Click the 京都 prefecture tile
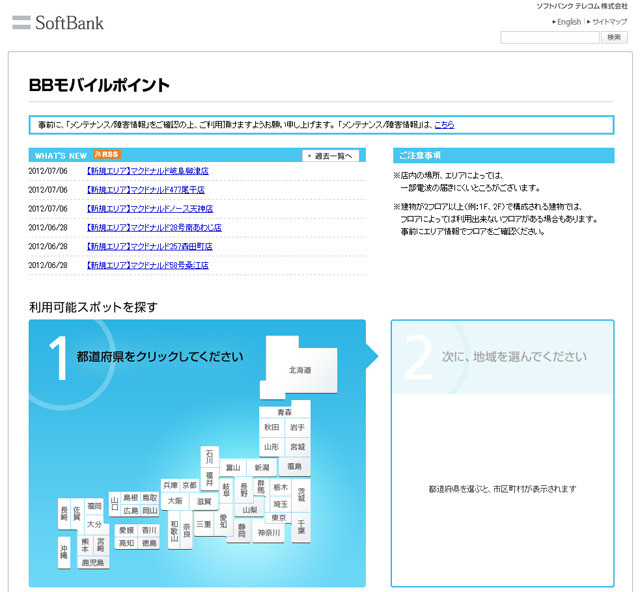The height and width of the screenshot is (592, 640). tap(189, 485)
